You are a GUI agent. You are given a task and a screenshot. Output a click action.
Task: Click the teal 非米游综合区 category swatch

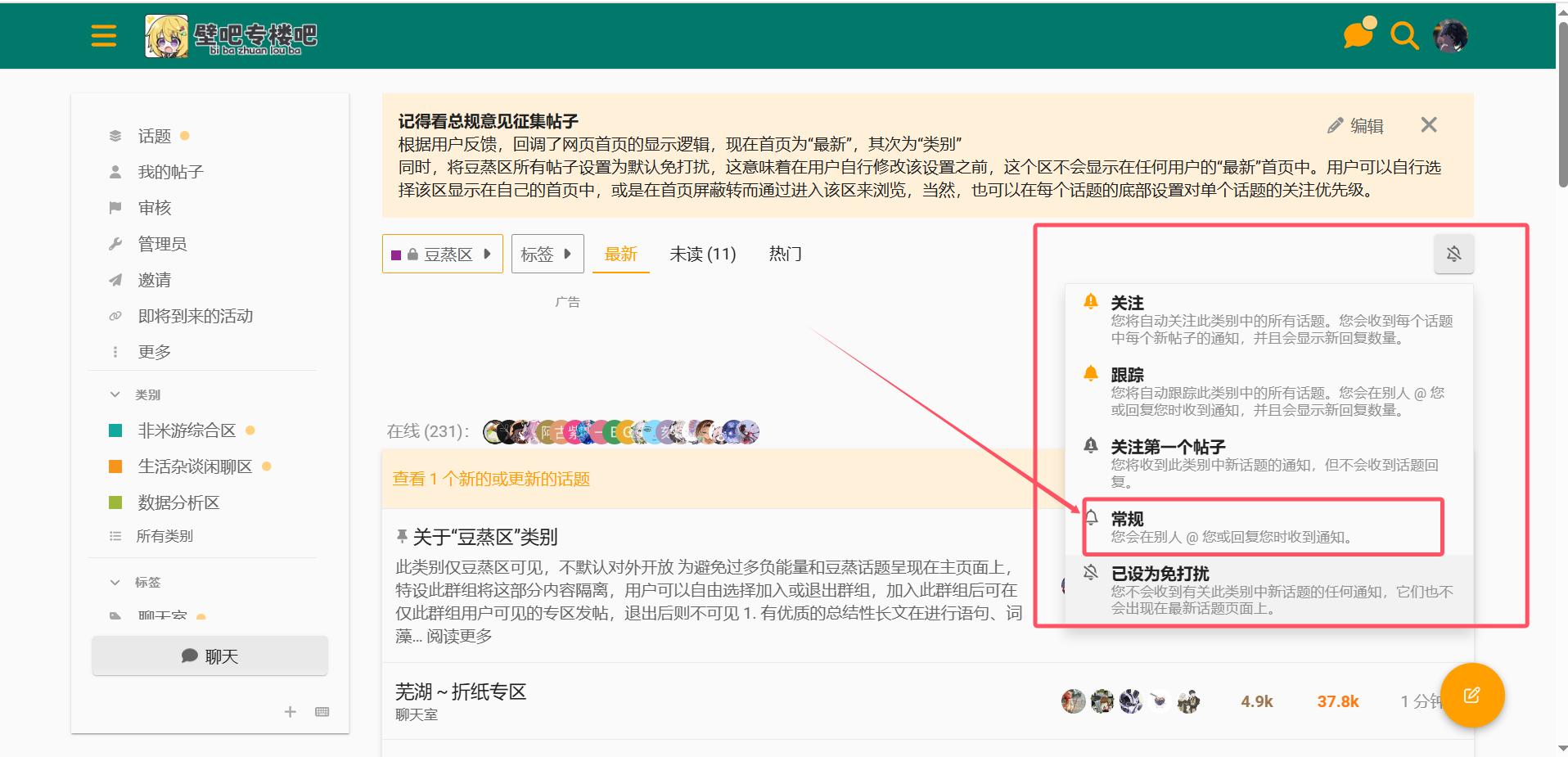[115, 430]
